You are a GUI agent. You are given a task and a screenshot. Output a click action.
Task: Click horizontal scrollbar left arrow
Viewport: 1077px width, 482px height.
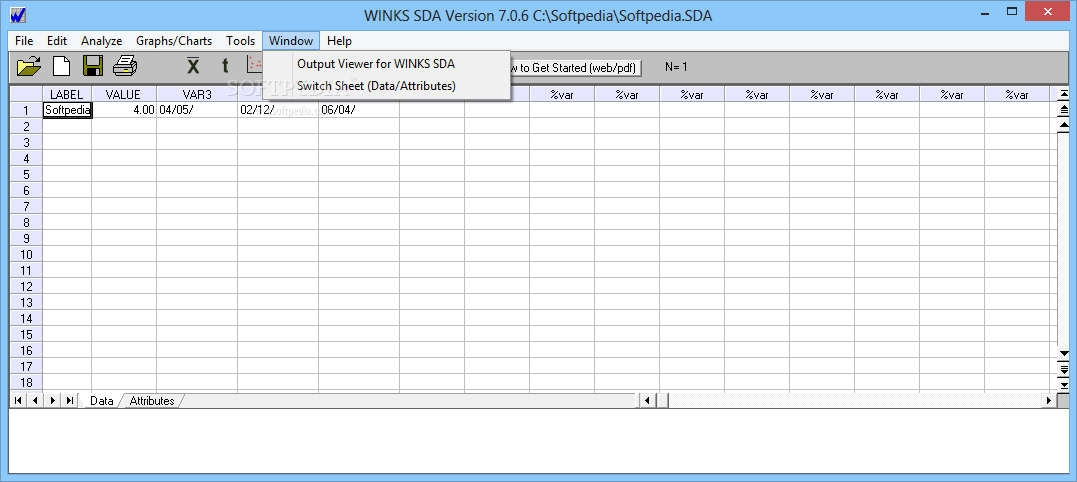(x=647, y=400)
